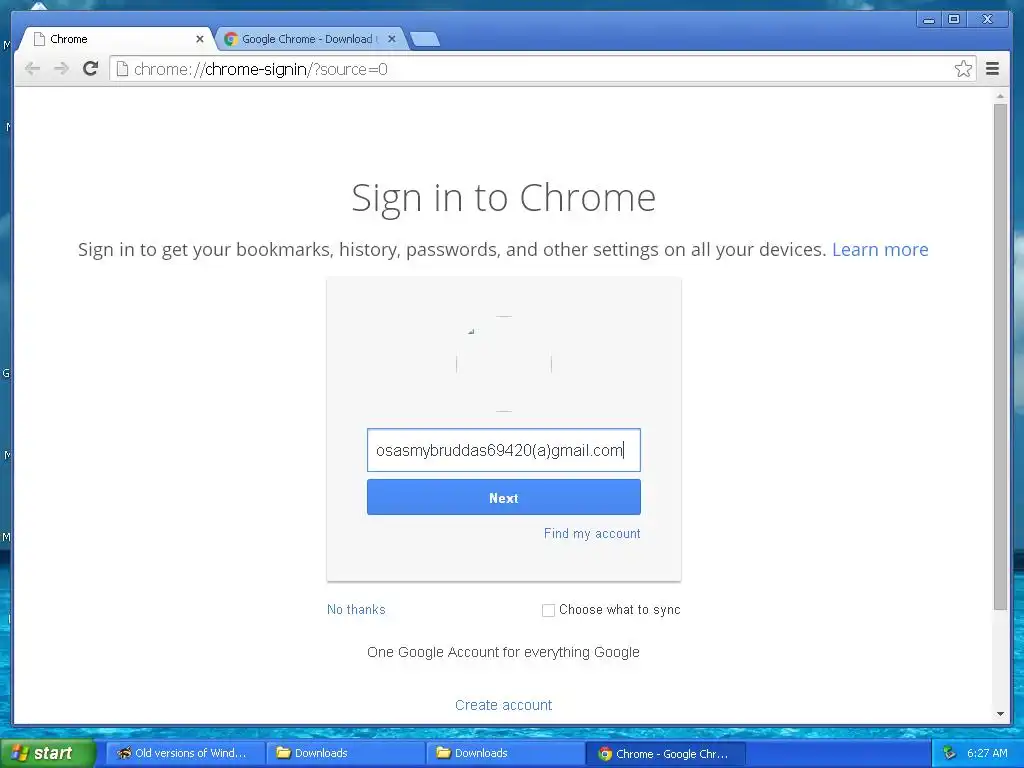Decline sign-in via No thanks

[356, 609]
